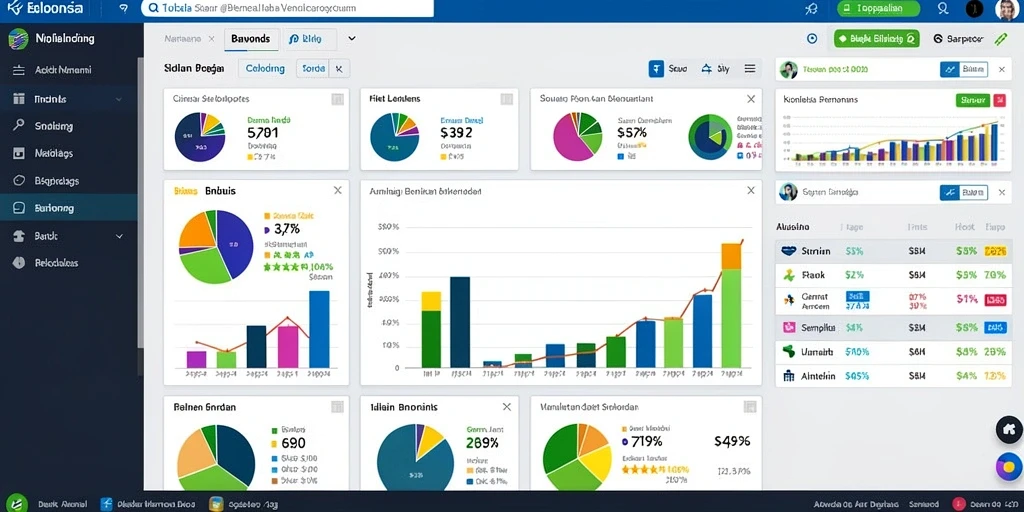Expand the Bartdc sidebar chevron
The height and width of the screenshot is (512, 1024).
point(119,236)
